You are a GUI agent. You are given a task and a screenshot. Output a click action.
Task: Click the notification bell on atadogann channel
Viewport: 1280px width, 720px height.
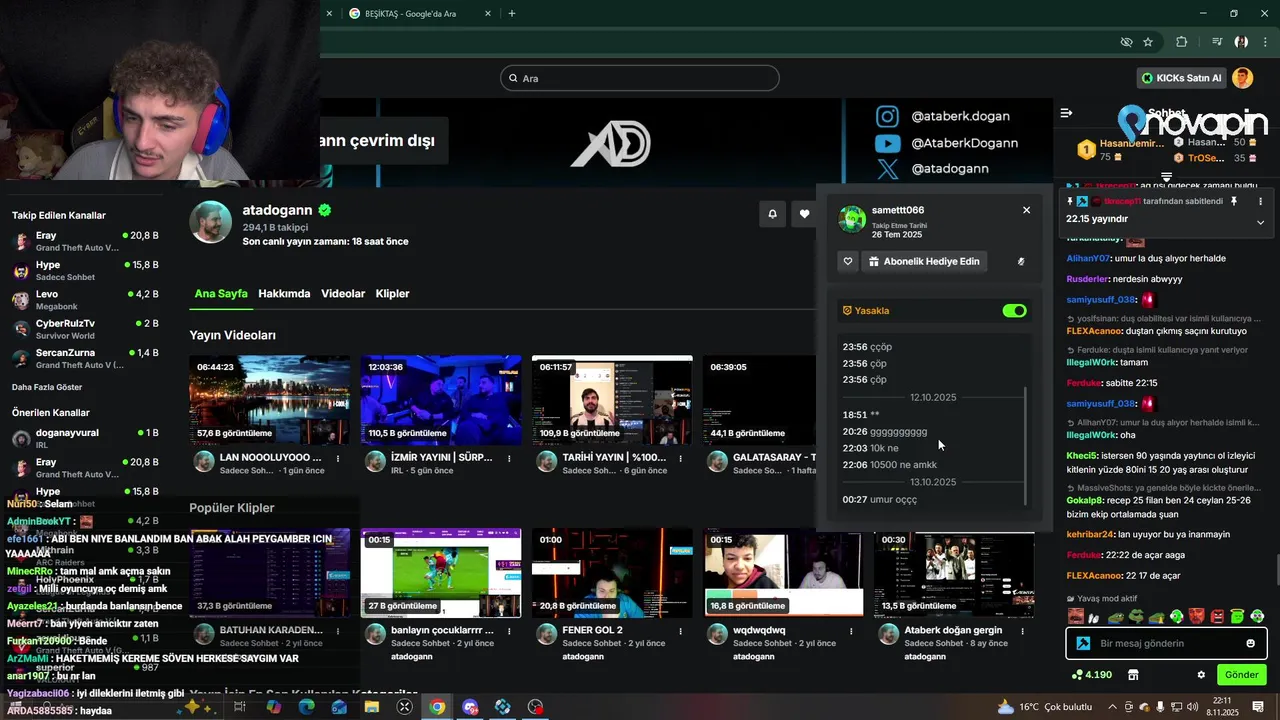pyautogui.click(x=772, y=214)
